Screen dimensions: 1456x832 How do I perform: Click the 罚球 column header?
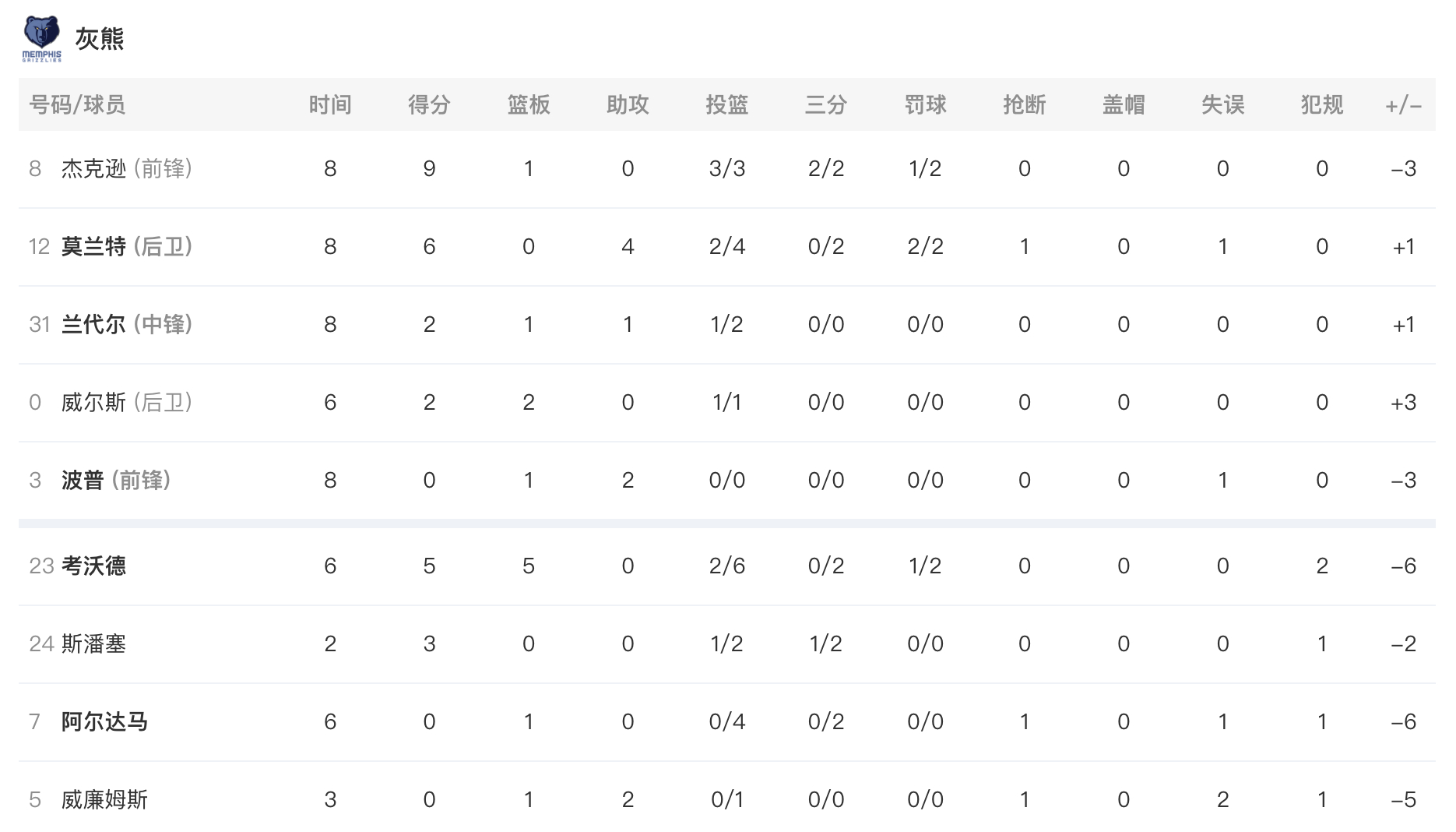tap(925, 104)
